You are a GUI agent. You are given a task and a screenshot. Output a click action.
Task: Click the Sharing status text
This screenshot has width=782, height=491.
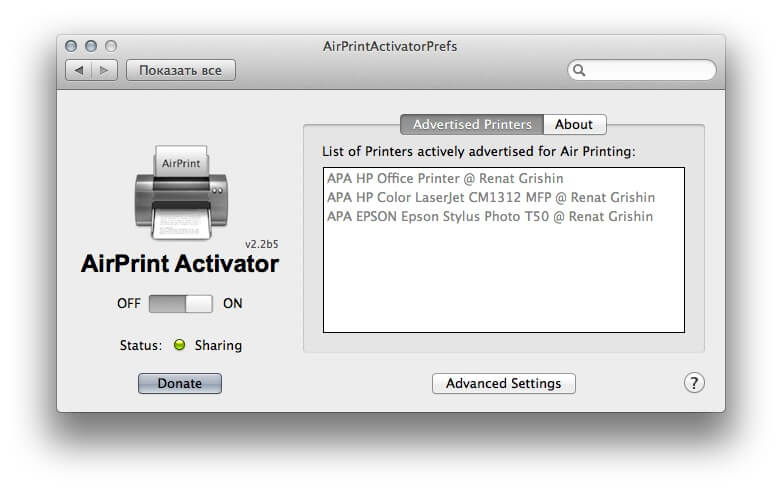pyautogui.click(x=218, y=345)
